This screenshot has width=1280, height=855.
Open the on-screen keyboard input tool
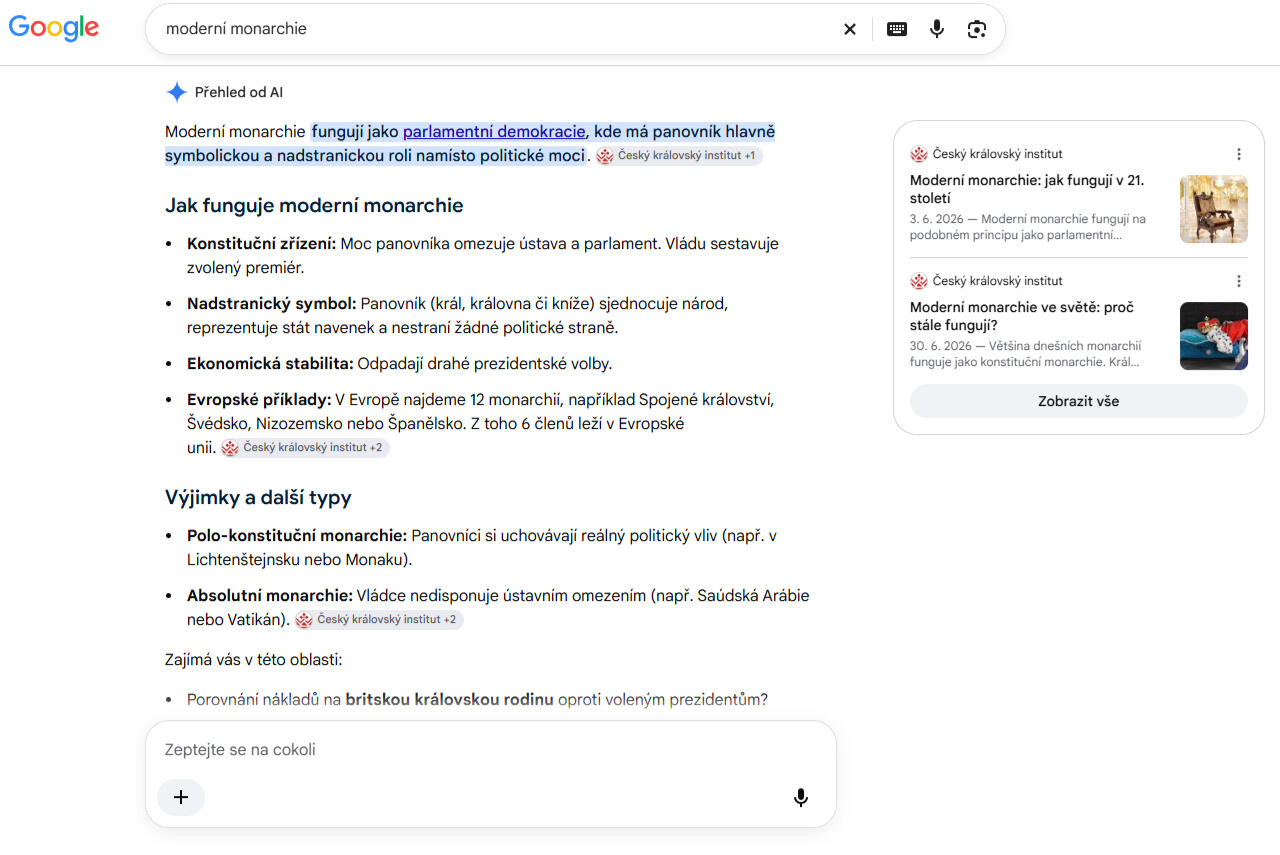[897, 29]
